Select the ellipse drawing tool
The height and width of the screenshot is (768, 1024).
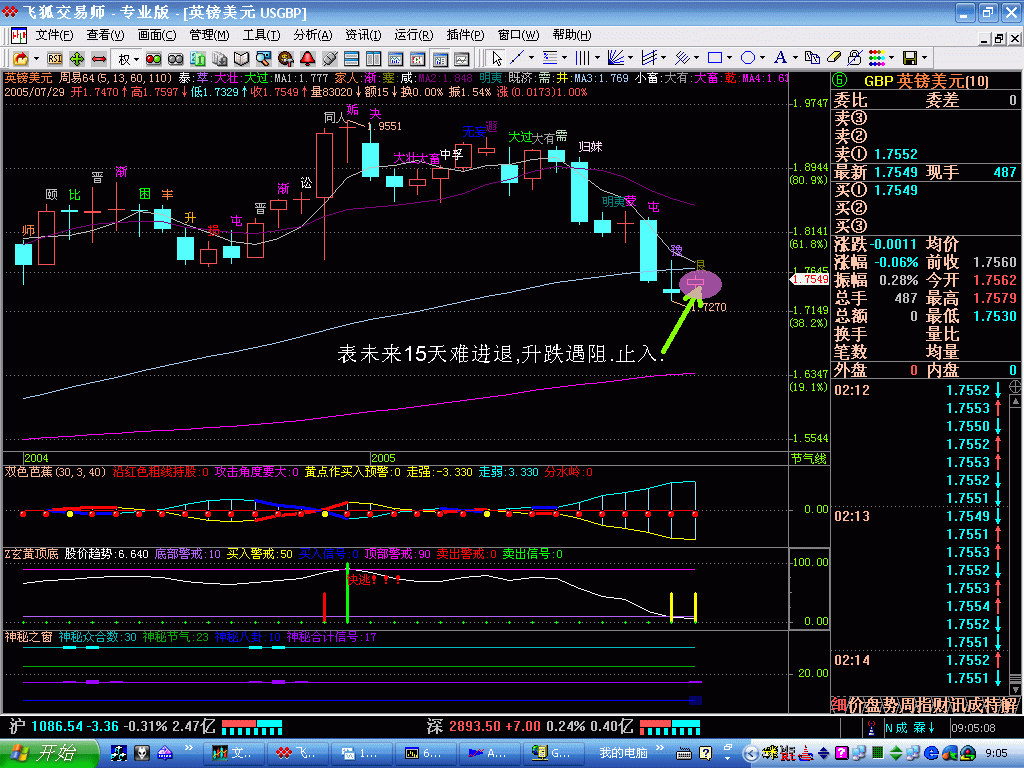coord(747,58)
